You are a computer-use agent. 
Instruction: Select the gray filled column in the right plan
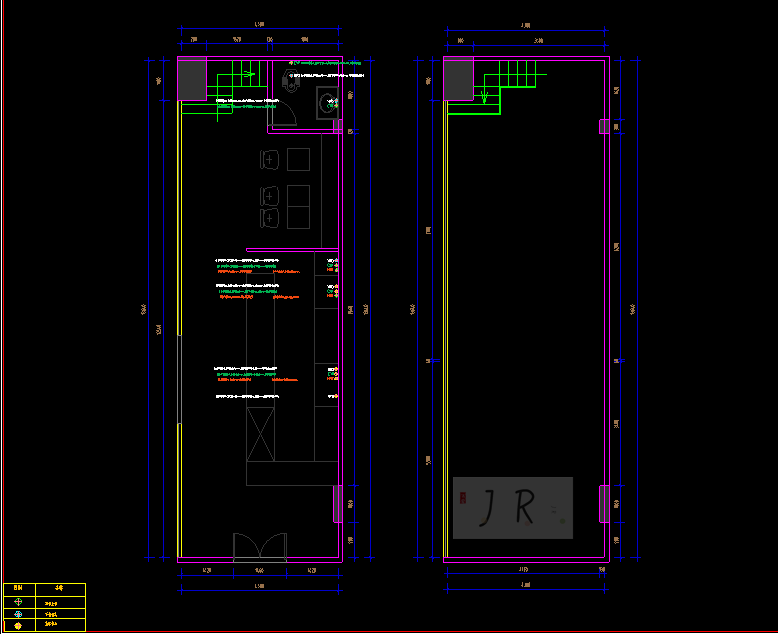[x=458, y=79]
